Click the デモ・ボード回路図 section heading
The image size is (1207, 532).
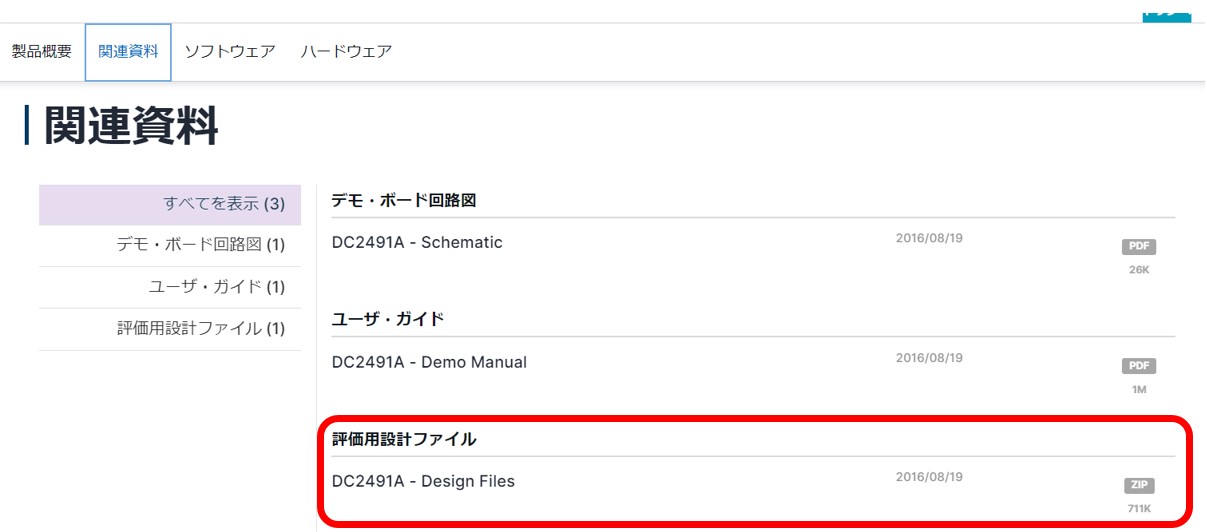(404, 200)
